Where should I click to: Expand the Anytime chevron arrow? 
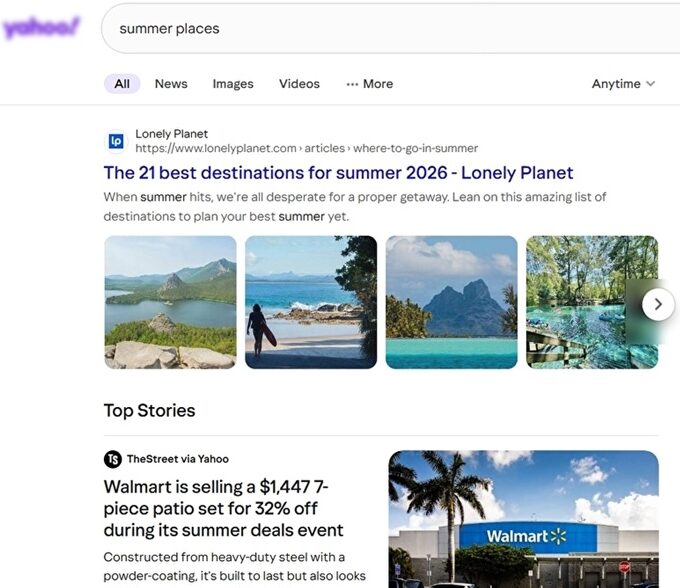(651, 84)
